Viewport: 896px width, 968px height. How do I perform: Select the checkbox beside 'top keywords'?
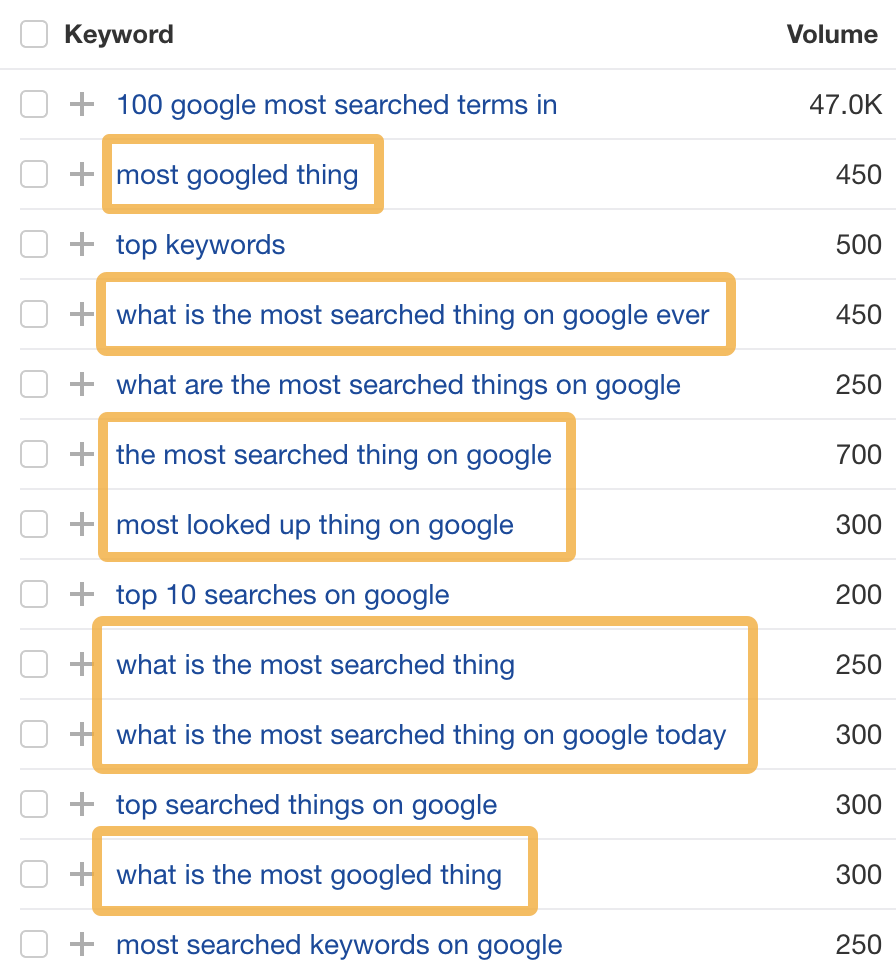pos(34,244)
